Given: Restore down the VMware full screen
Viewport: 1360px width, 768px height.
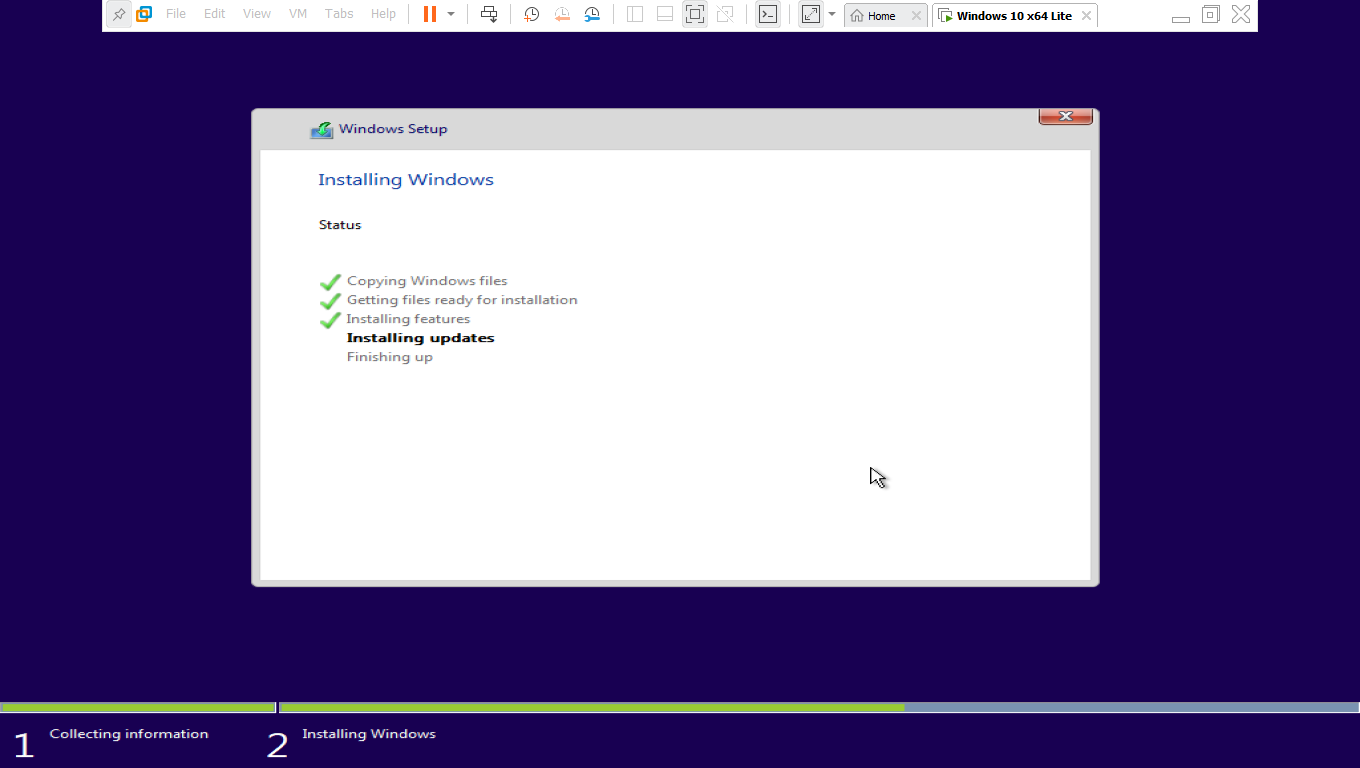Looking at the screenshot, I should [x=1211, y=14].
